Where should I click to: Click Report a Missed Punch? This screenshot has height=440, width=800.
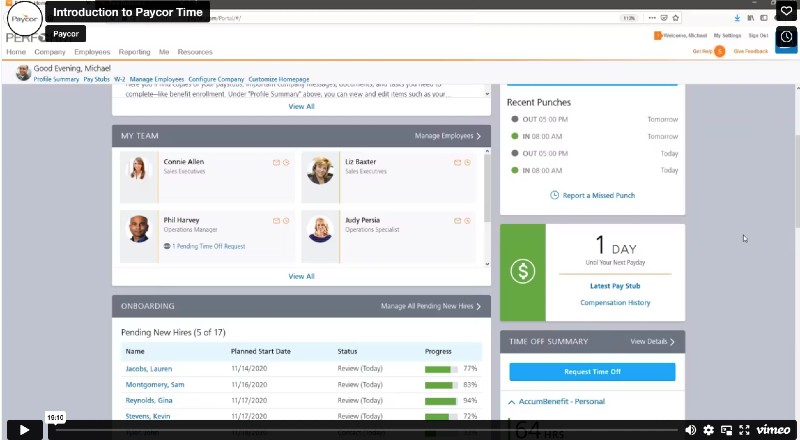click(593, 195)
